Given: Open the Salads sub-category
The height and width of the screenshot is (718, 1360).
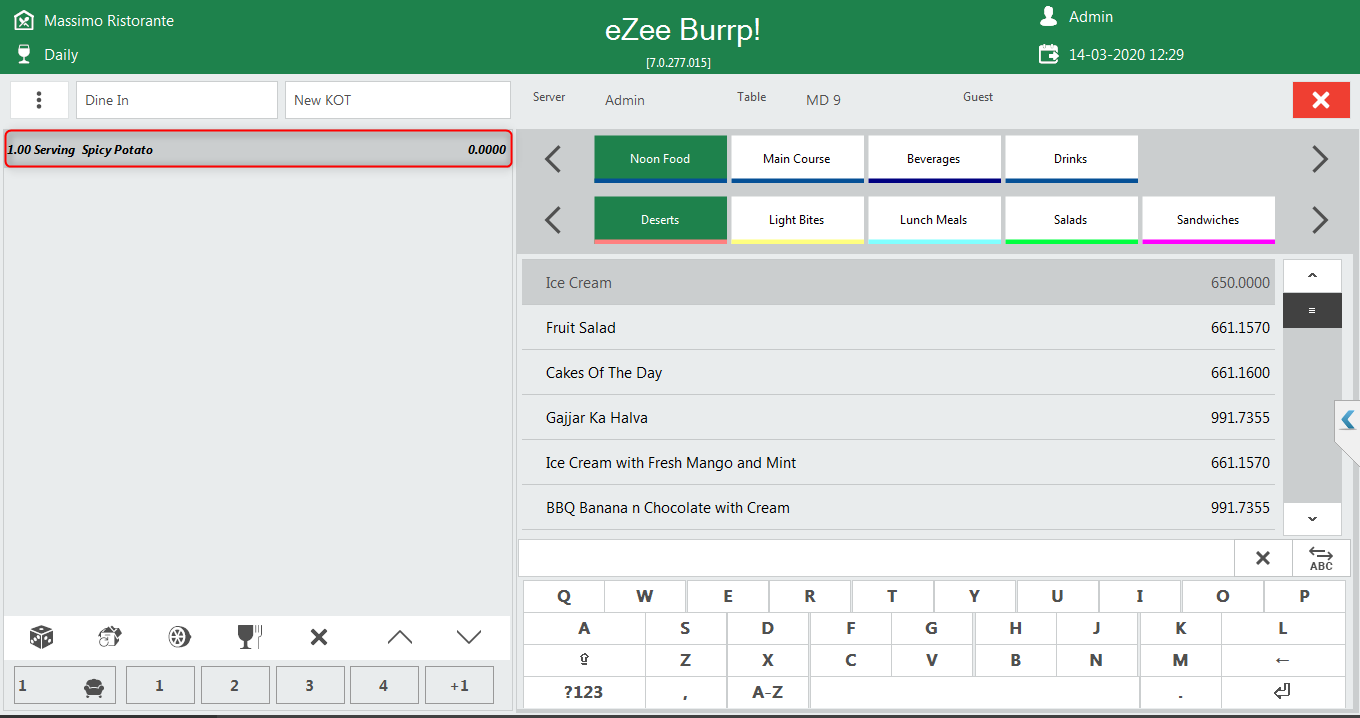Looking at the screenshot, I should click(1071, 220).
